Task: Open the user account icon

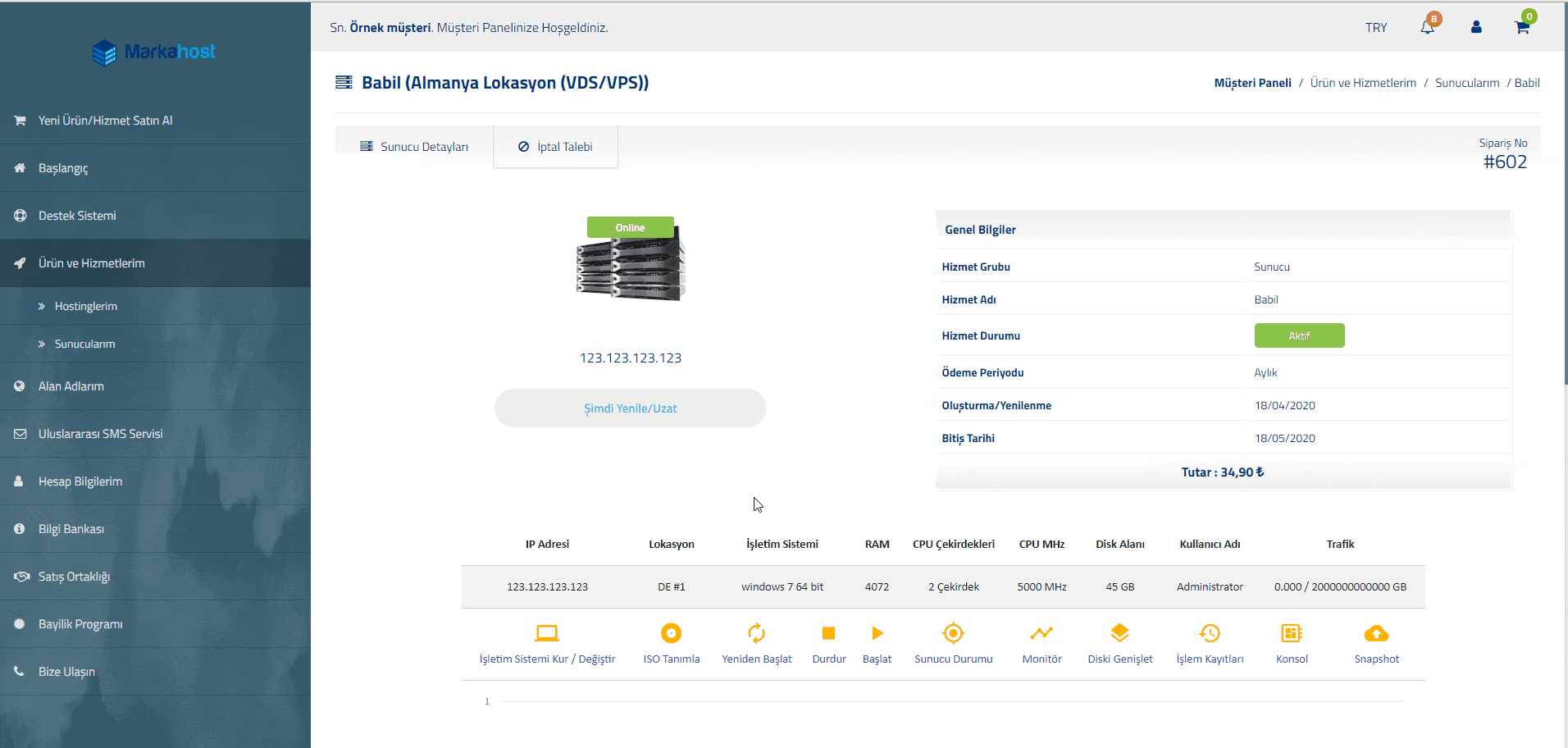Action: tap(1476, 27)
